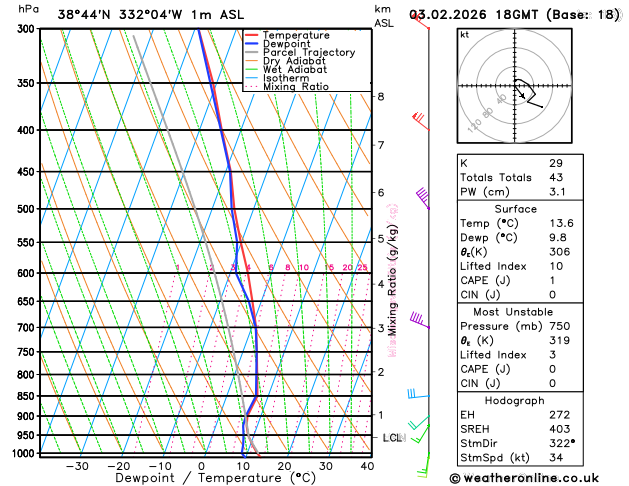Click the 850 hPa pressure label

click(28, 396)
